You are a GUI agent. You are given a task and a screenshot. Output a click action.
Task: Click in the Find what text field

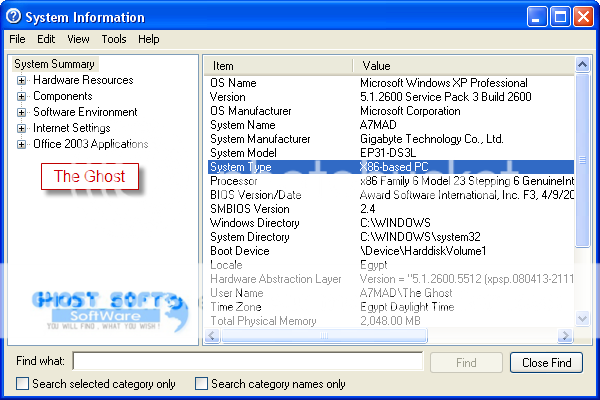pos(248,361)
